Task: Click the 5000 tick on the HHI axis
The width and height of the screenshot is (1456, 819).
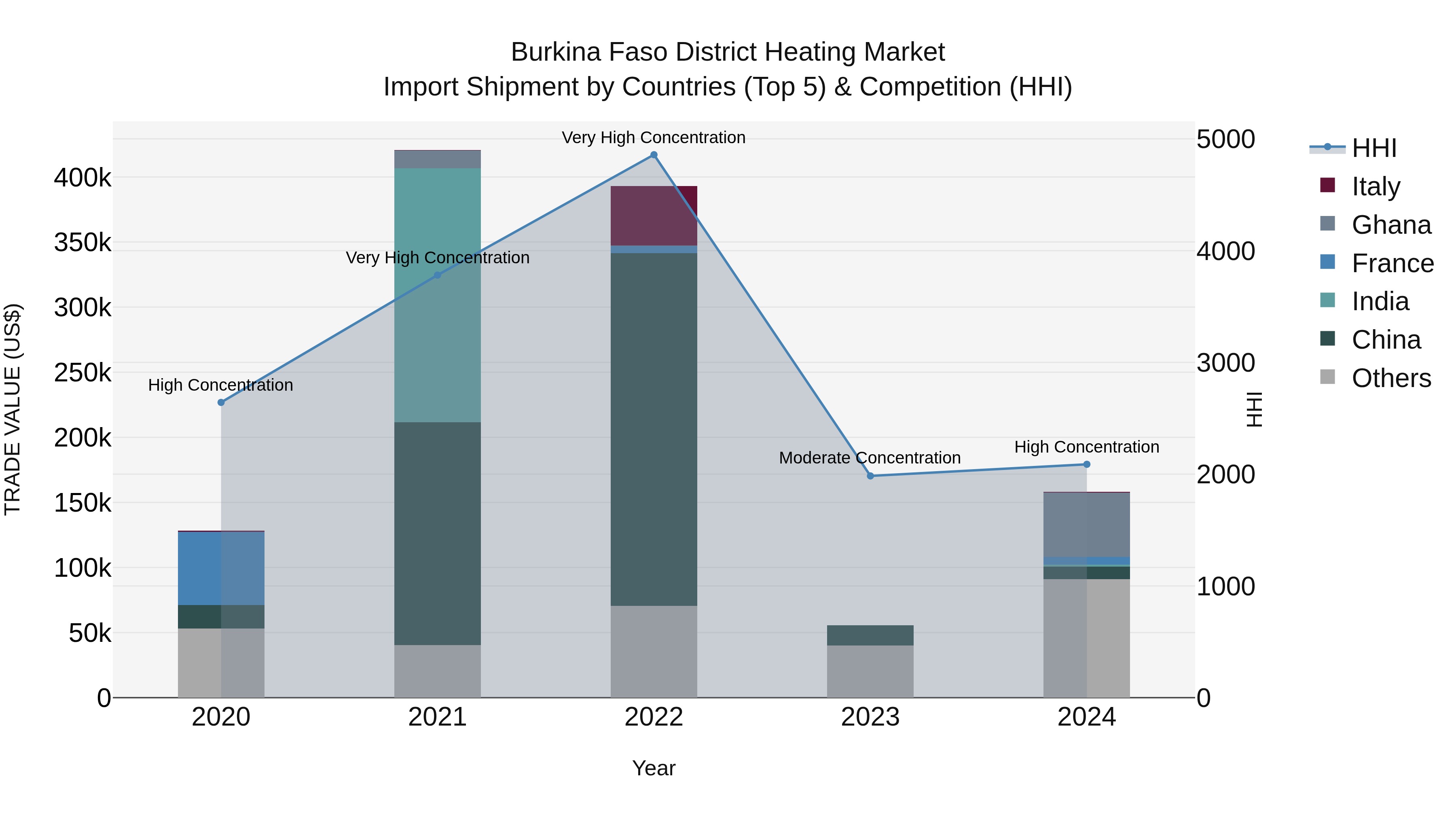Action: pyautogui.click(x=1226, y=139)
